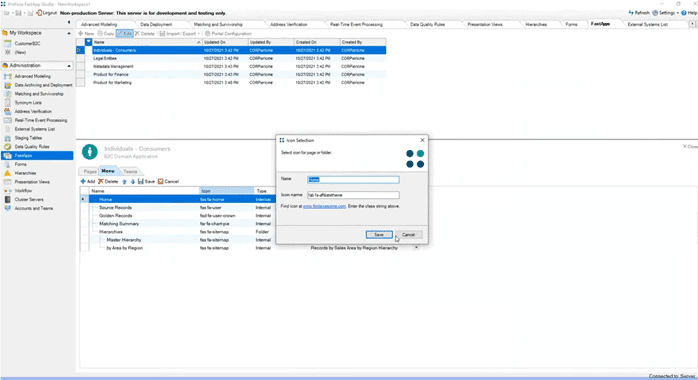Screen dimensions: 698x380
Task: Open Hierarchies in the Administration sidebar
Action: pyautogui.click(x=25, y=173)
